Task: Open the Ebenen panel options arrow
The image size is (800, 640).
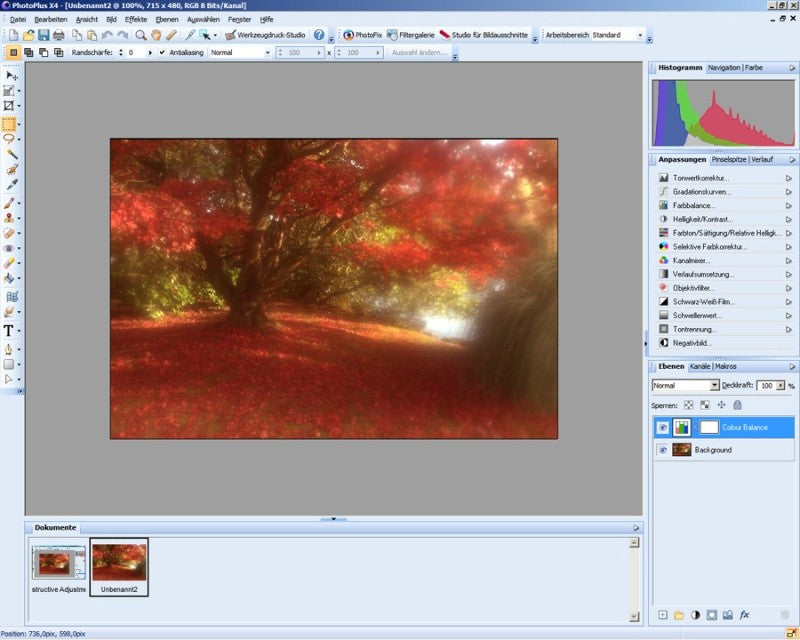Action: 792,366
